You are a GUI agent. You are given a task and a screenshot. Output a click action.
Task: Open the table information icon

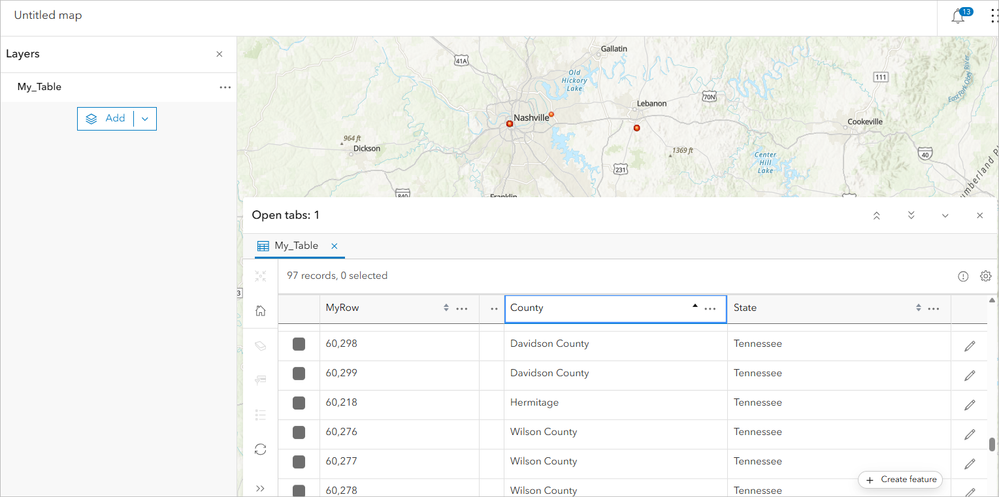[x=963, y=276]
